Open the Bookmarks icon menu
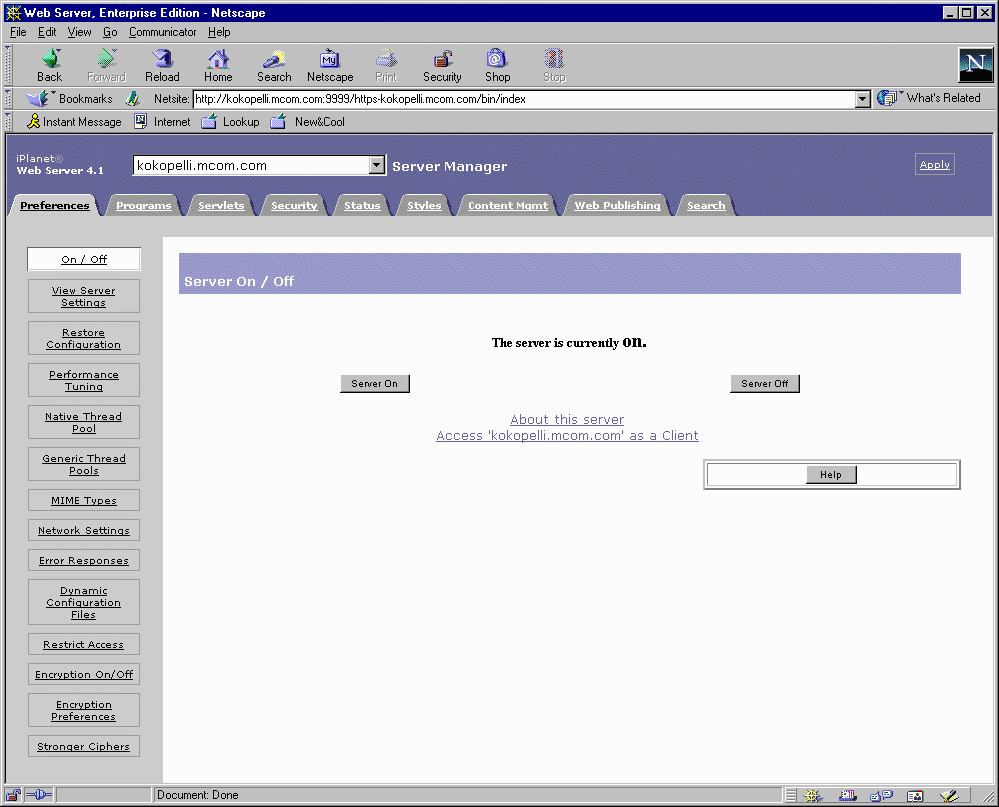 click(x=37, y=99)
